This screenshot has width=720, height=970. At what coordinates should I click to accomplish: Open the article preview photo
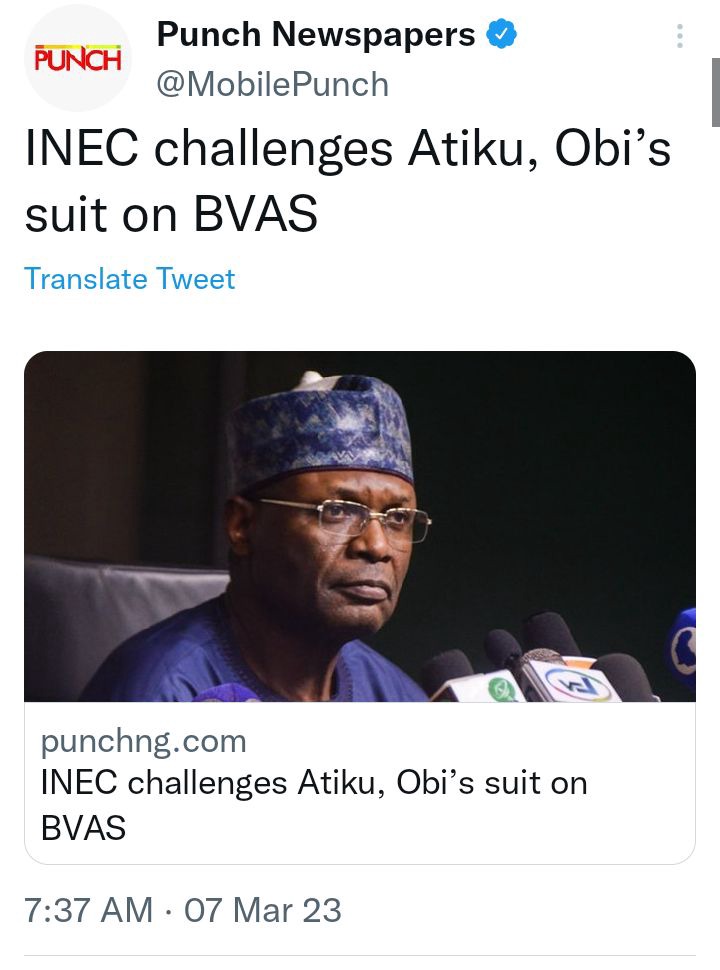(x=360, y=526)
